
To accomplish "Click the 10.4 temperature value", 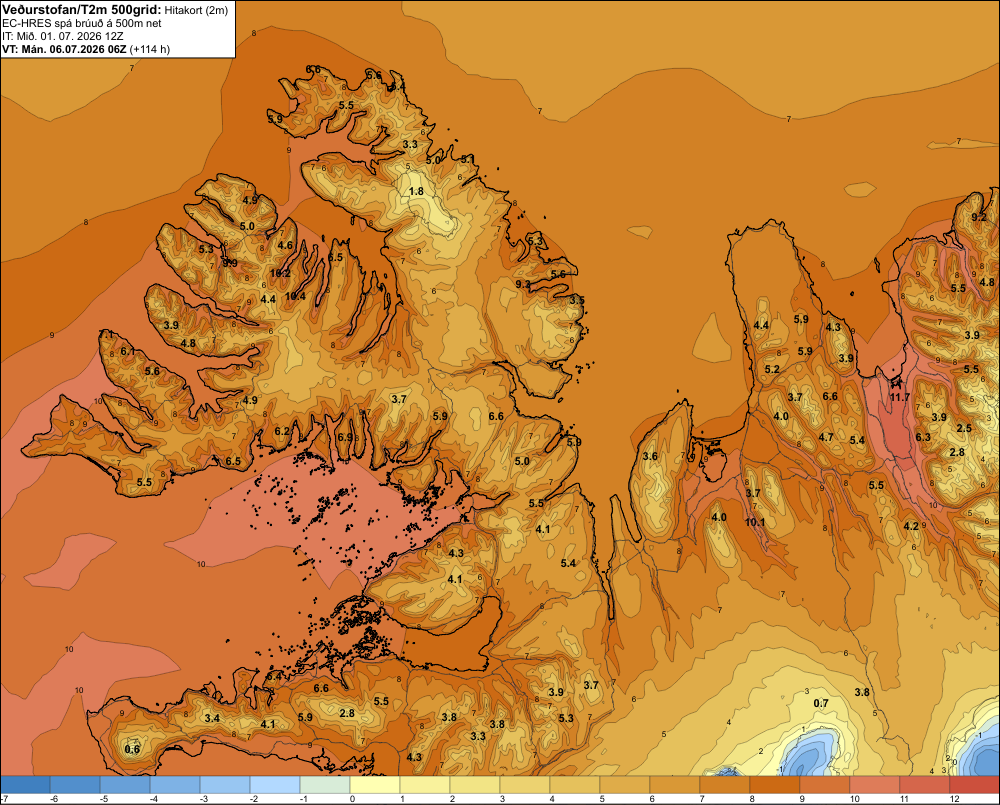I will [x=295, y=296].
